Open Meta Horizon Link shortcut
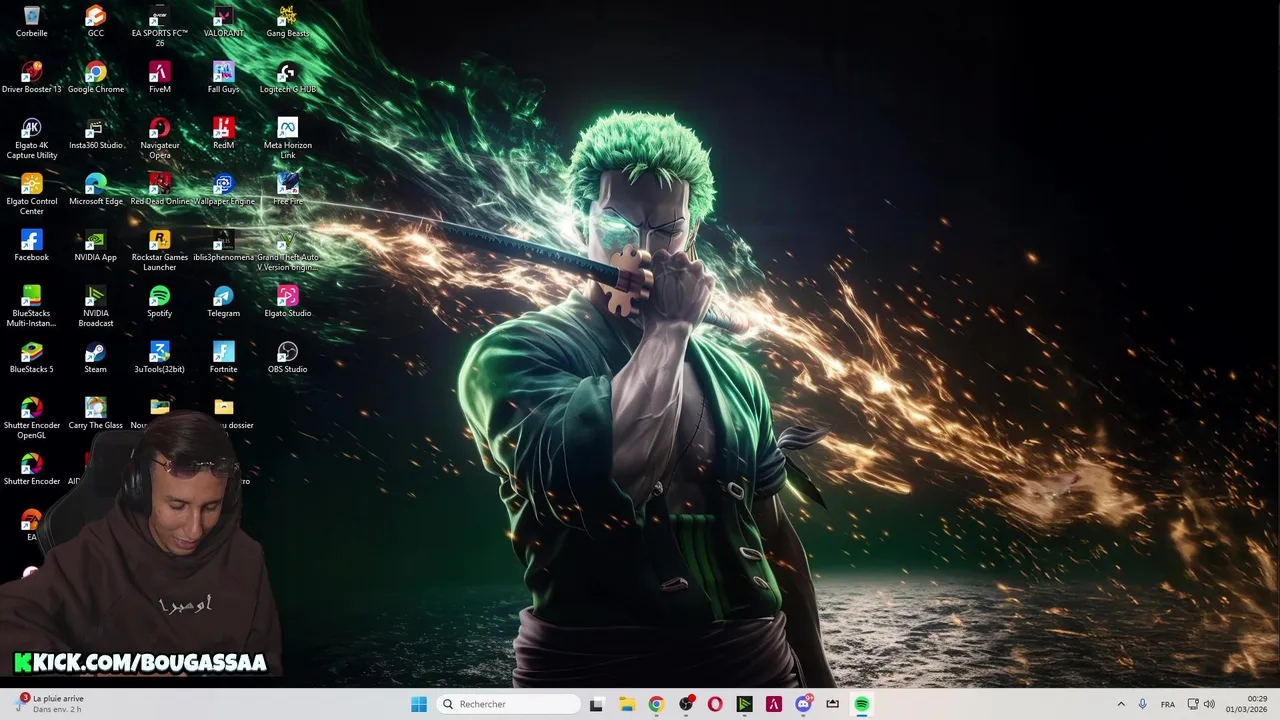The height and width of the screenshot is (720, 1280). 288,139
